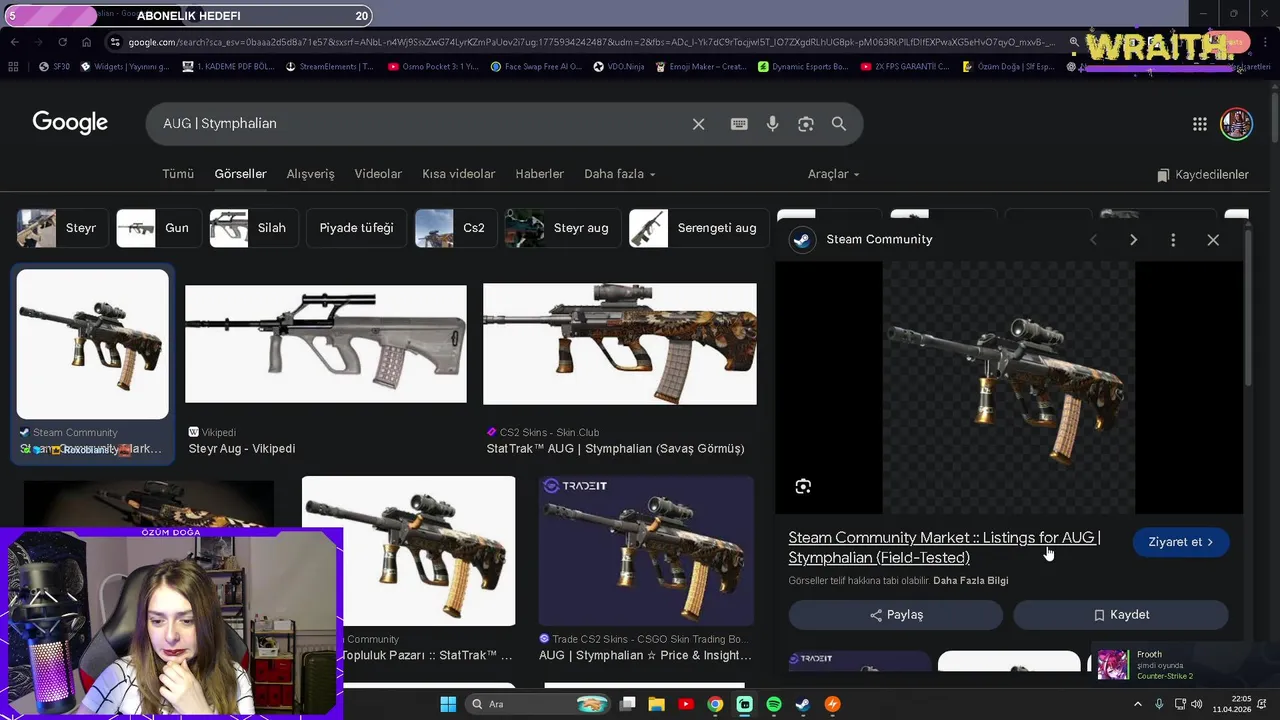
Task: Filter by the Gun chip
Action: 159,228
